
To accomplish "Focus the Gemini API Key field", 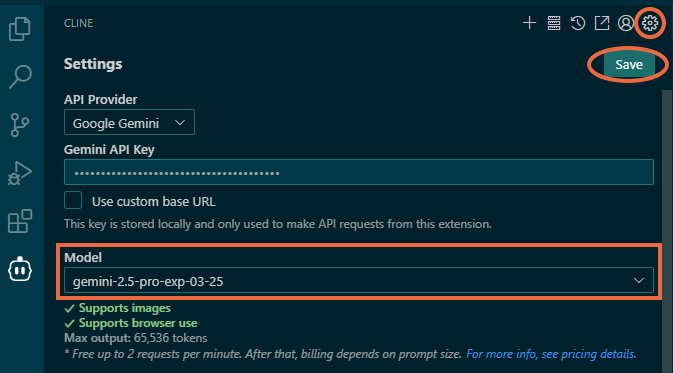I will click(359, 172).
